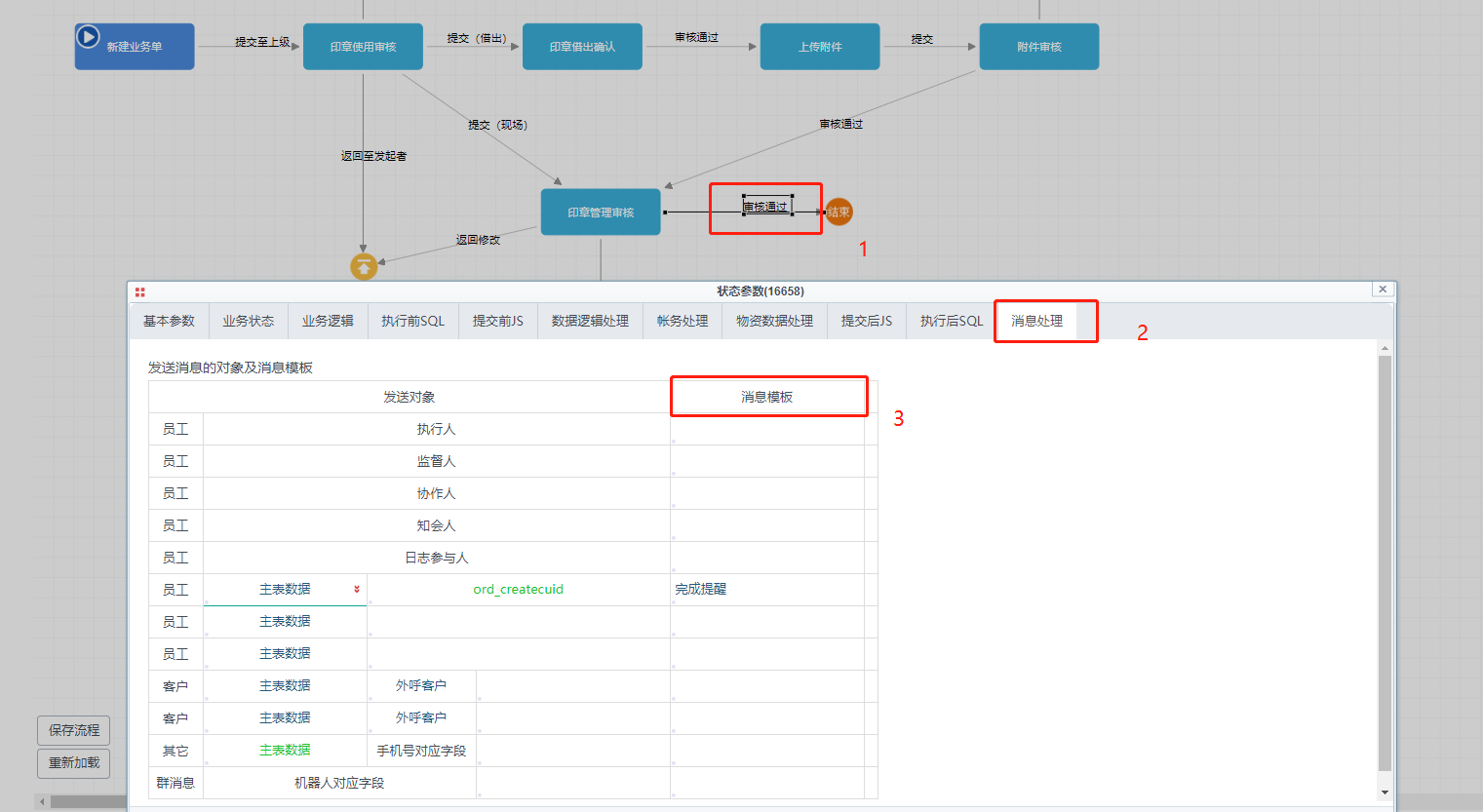Select the 印章管理审核 workflow node
The width and height of the screenshot is (1483, 812).
coord(601,212)
